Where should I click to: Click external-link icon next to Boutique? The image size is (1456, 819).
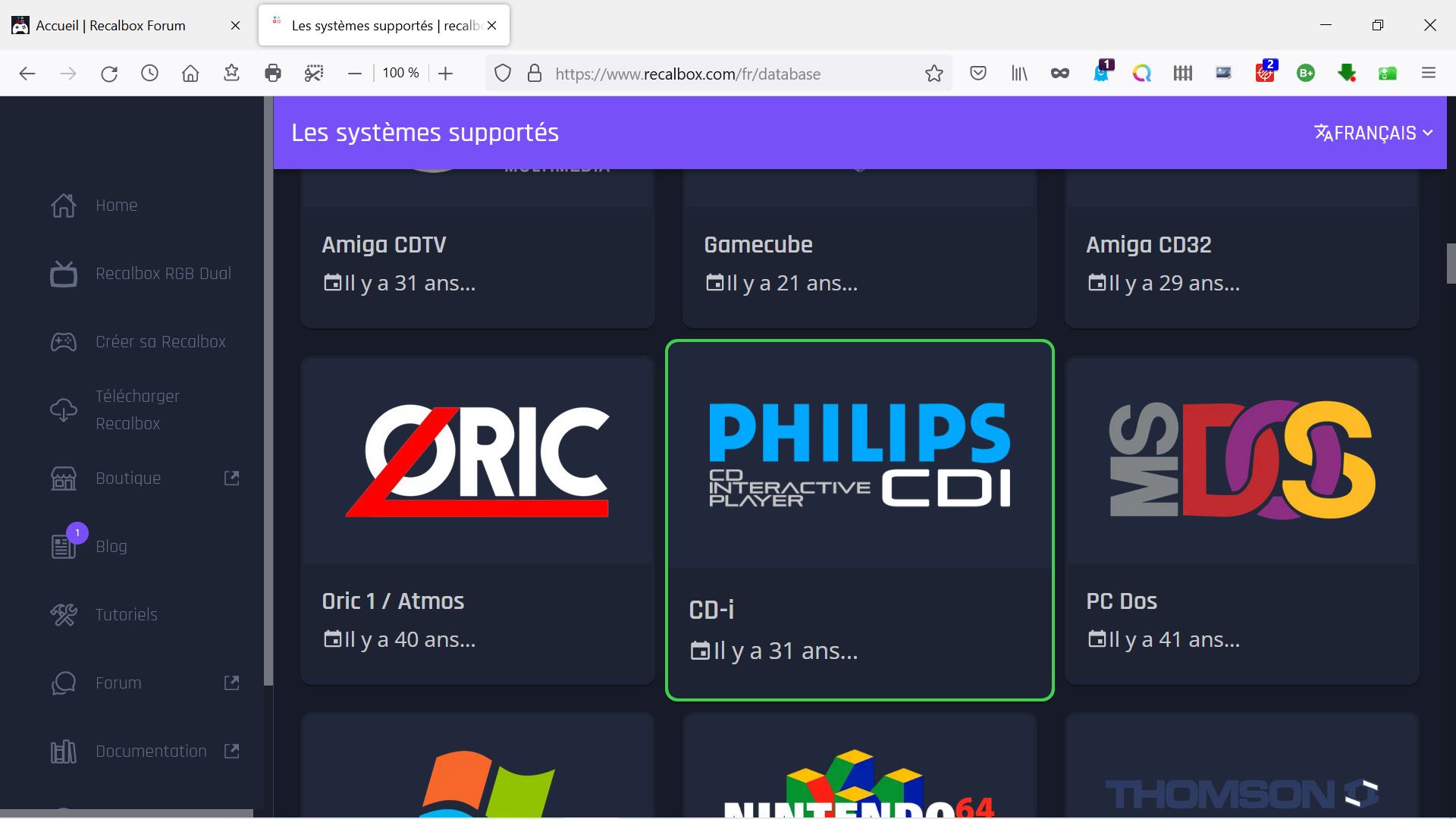click(232, 478)
